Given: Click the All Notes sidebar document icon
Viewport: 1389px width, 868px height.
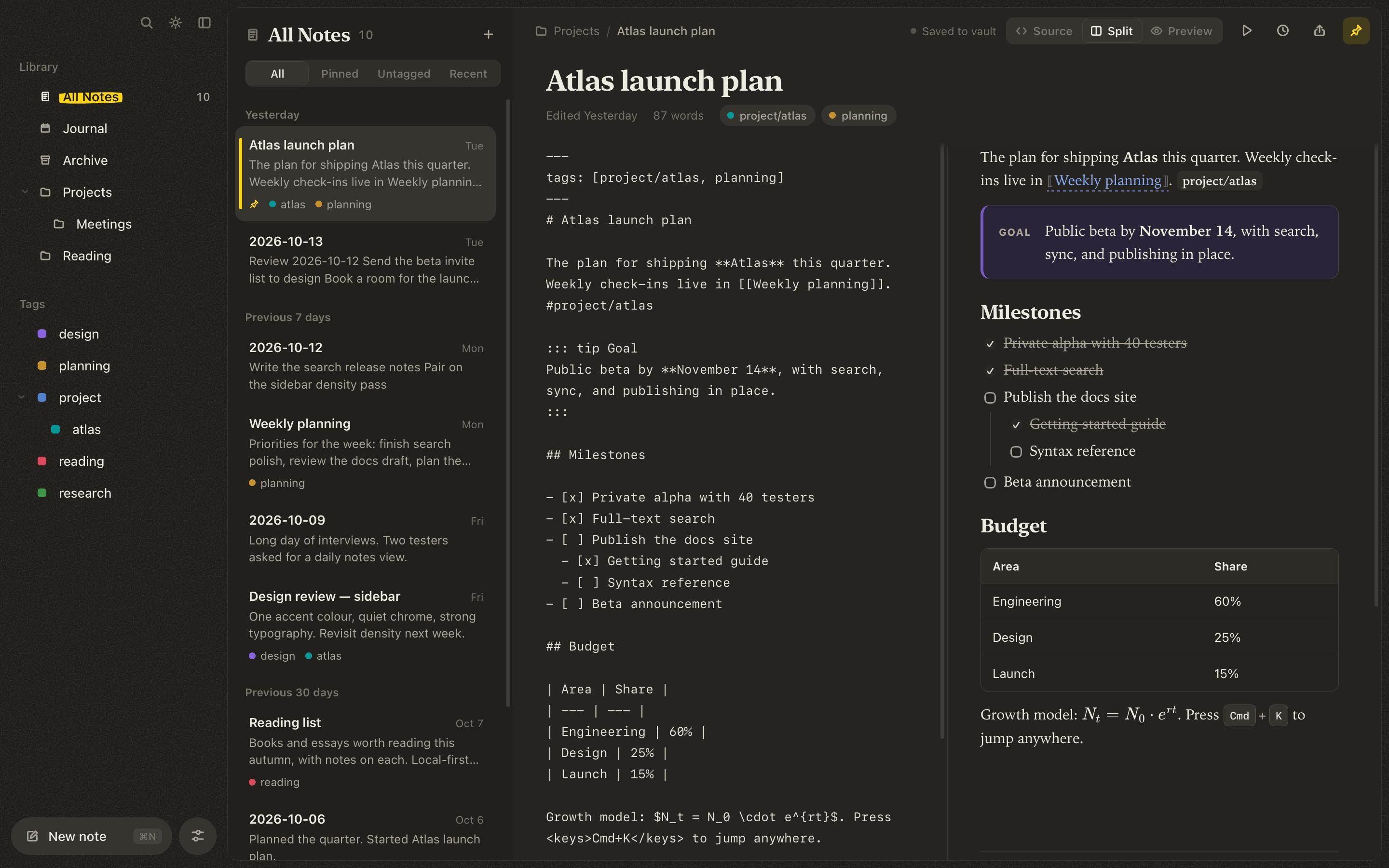Looking at the screenshot, I should point(45,96).
